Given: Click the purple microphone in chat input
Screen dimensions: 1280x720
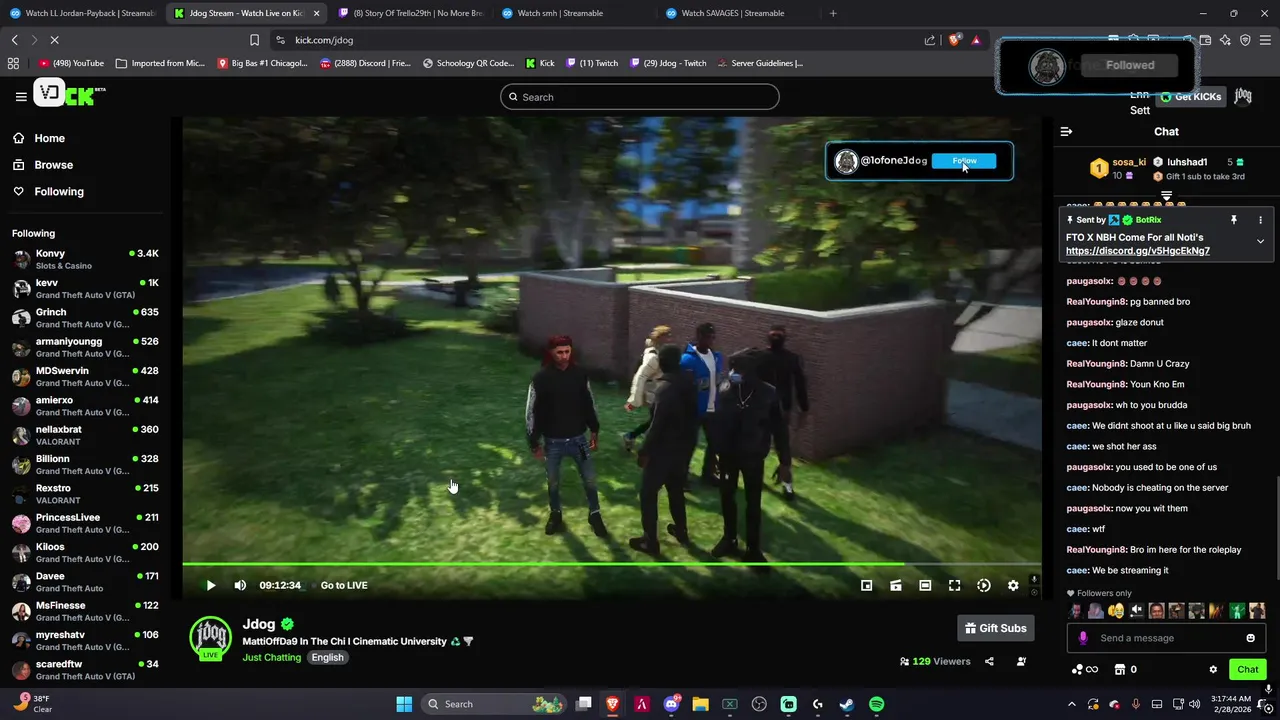Looking at the screenshot, I should point(1082,638).
